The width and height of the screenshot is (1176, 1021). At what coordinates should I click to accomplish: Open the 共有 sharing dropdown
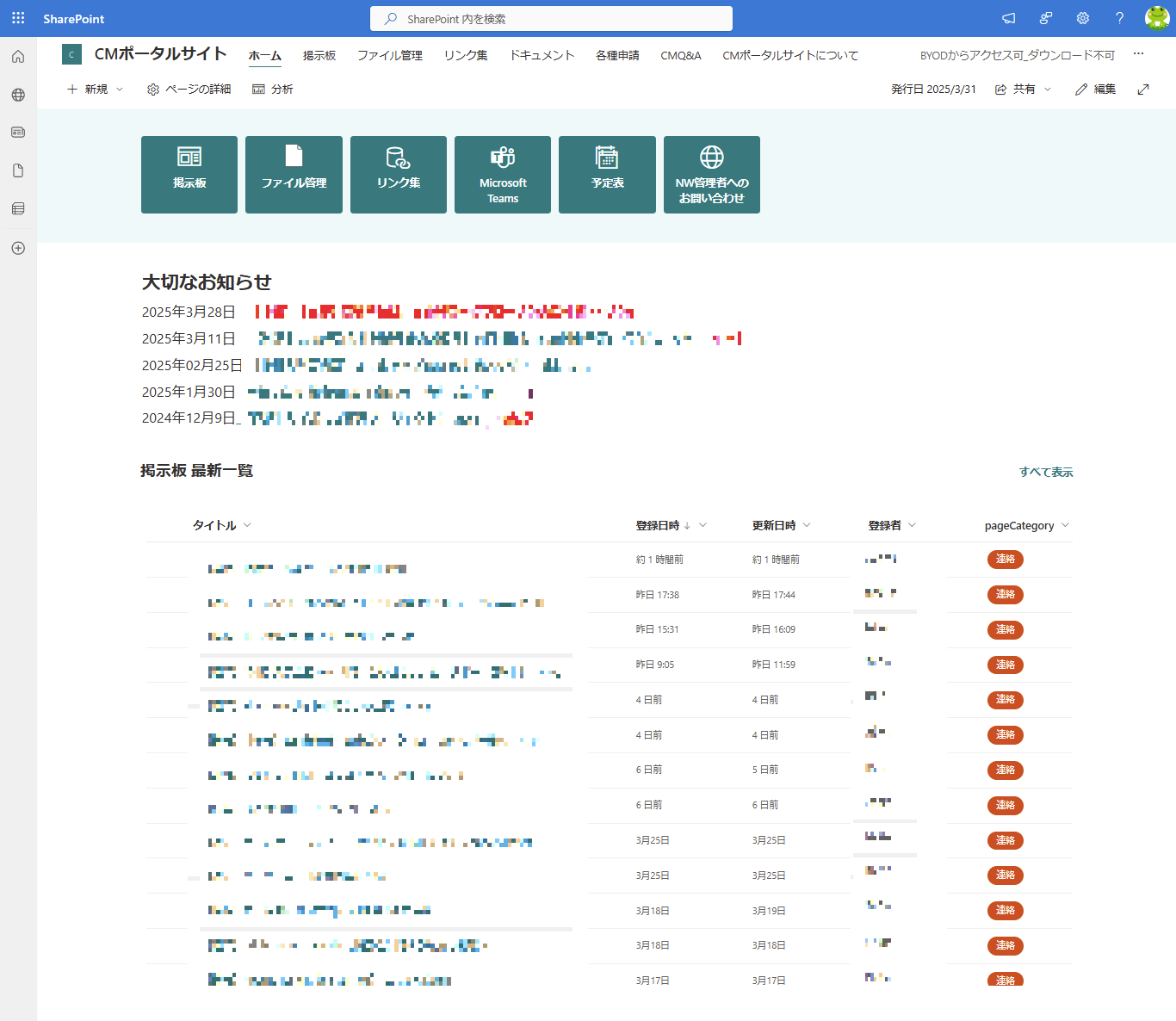coord(1023,89)
